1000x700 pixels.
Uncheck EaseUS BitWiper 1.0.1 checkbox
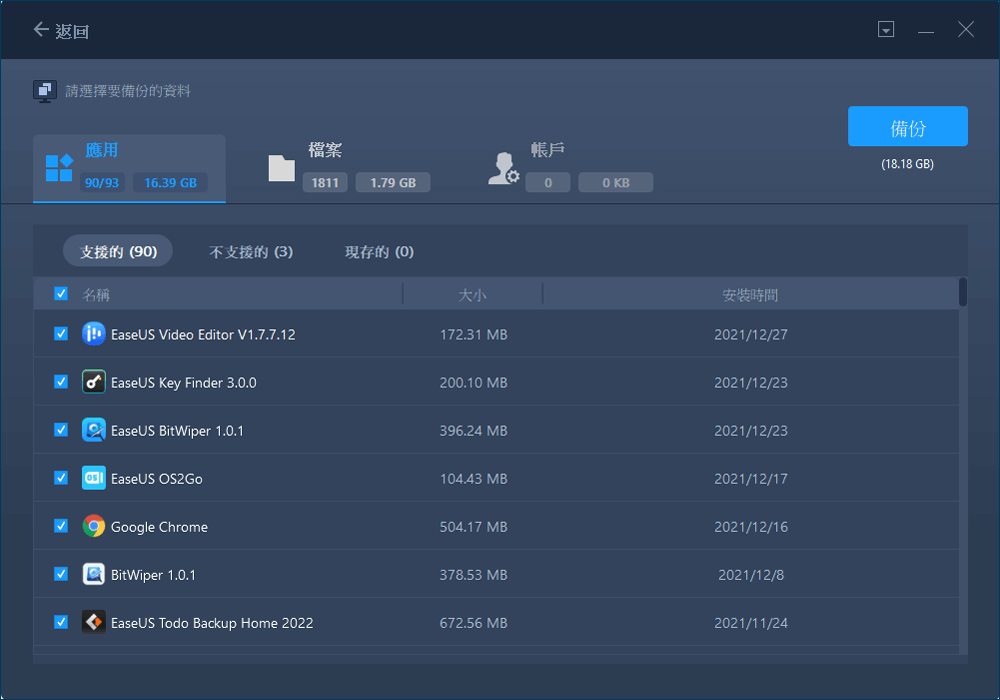[61, 430]
